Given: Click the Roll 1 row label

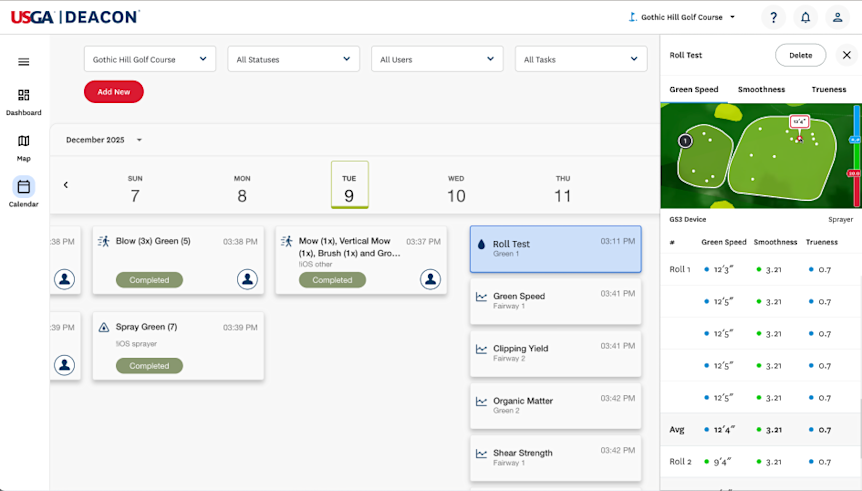Looking at the screenshot, I should [679, 269].
